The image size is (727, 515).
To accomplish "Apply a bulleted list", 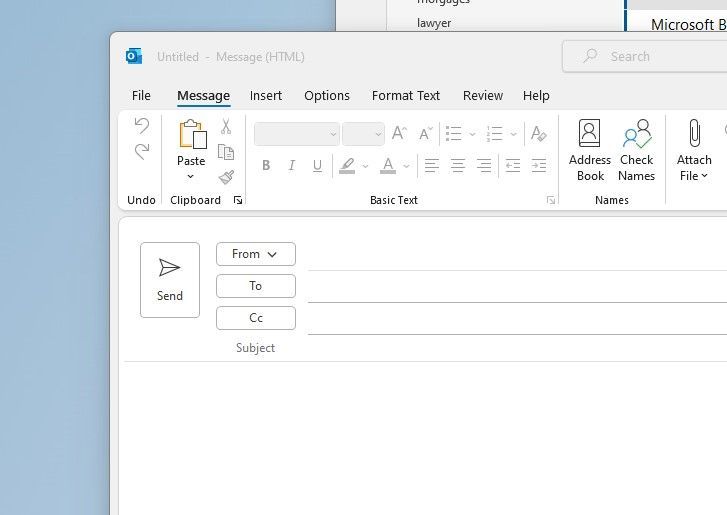I will (453, 134).
